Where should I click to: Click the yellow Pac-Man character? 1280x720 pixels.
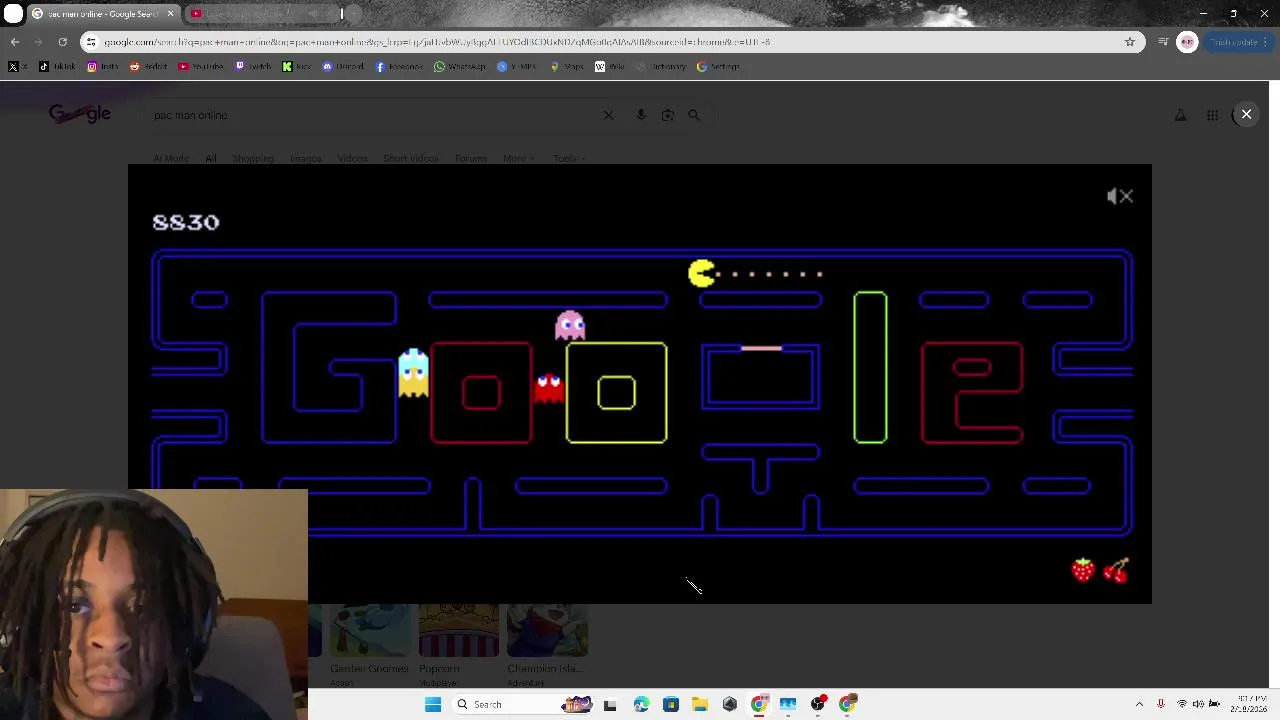click(702, 273)
